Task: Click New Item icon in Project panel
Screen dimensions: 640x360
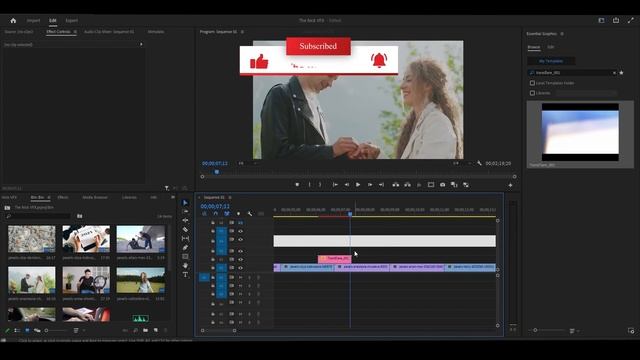Action: 156,330
